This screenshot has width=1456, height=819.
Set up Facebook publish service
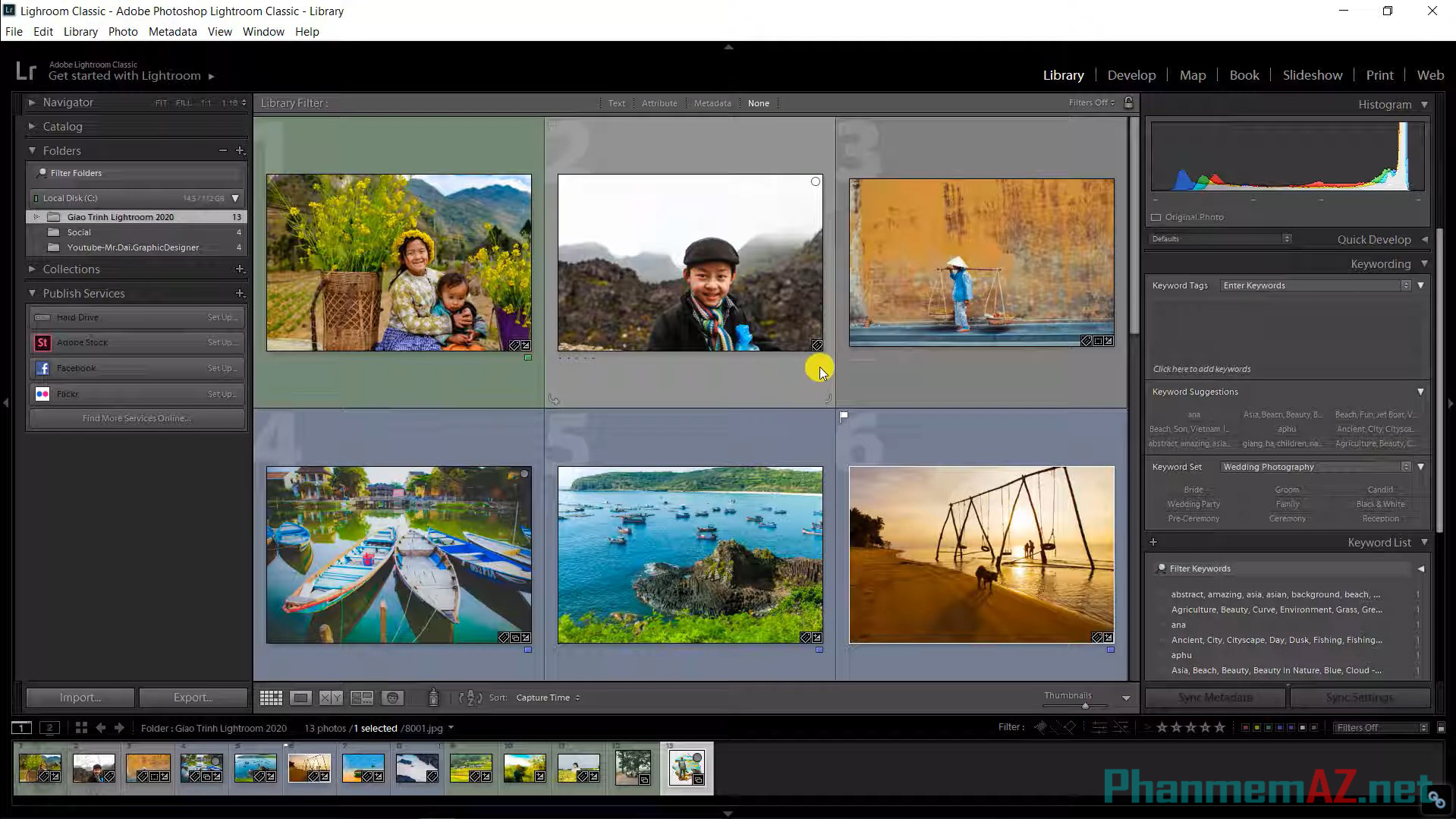(x=222, y=367)
